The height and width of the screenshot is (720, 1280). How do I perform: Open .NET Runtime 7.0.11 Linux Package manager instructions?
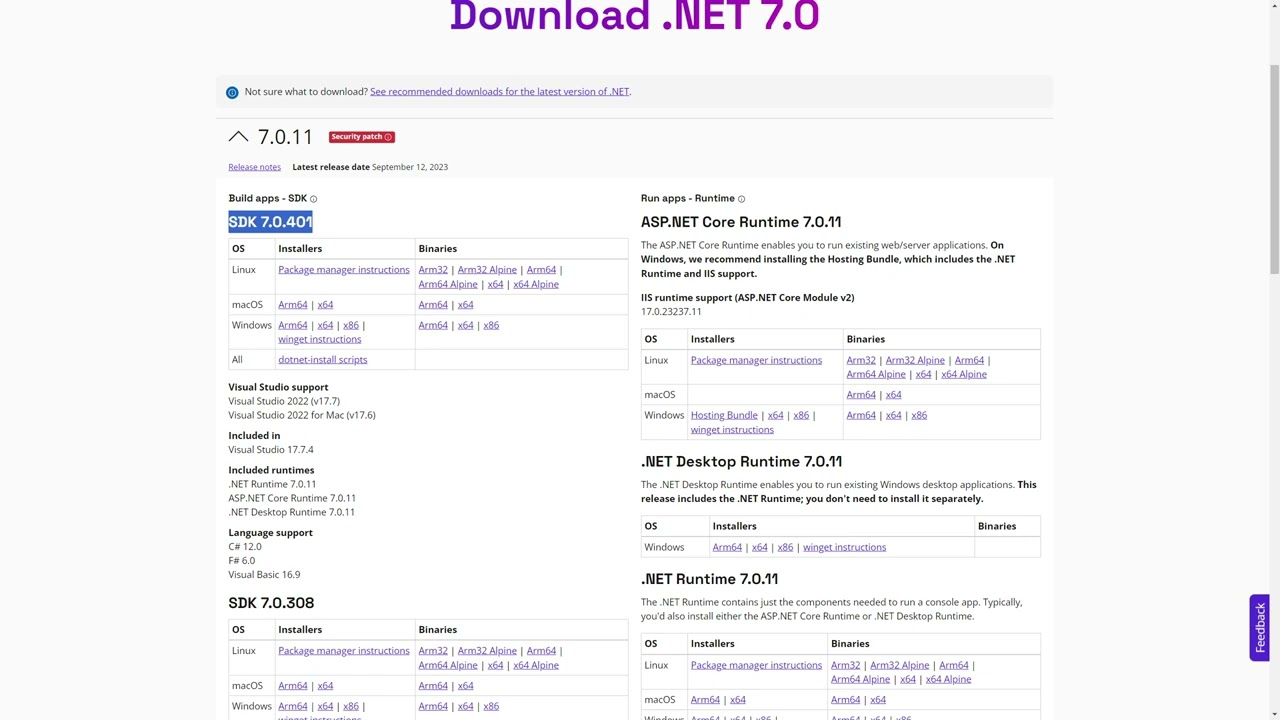pos(756,665)
